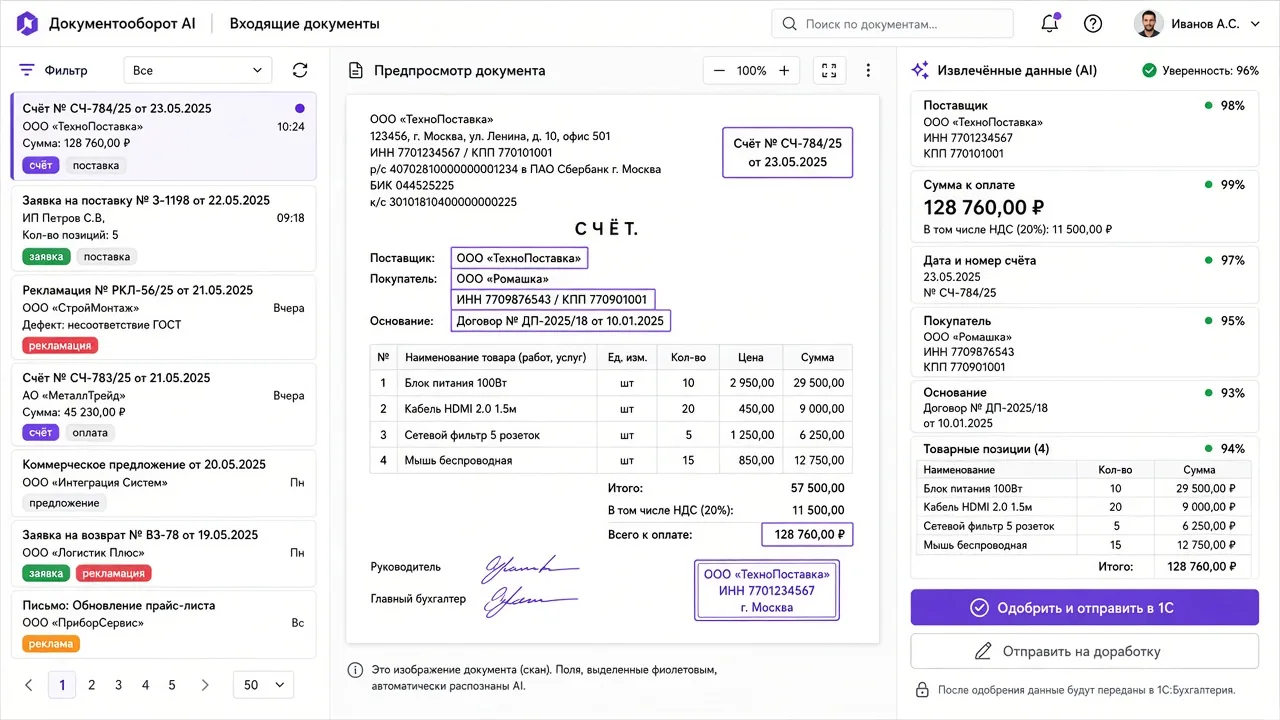This screenshot has height=720, width=1280.
Task: Click the Фильтр filter icon
Action: click(x=27, y=70)
